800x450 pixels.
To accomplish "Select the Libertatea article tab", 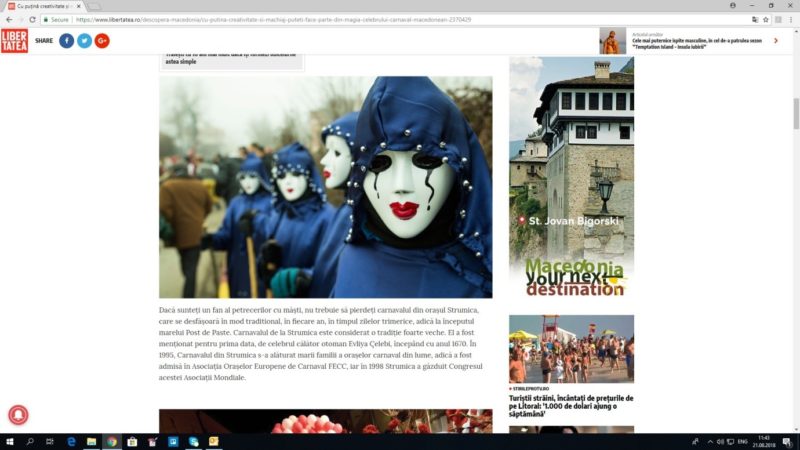I will coord(45,6).
